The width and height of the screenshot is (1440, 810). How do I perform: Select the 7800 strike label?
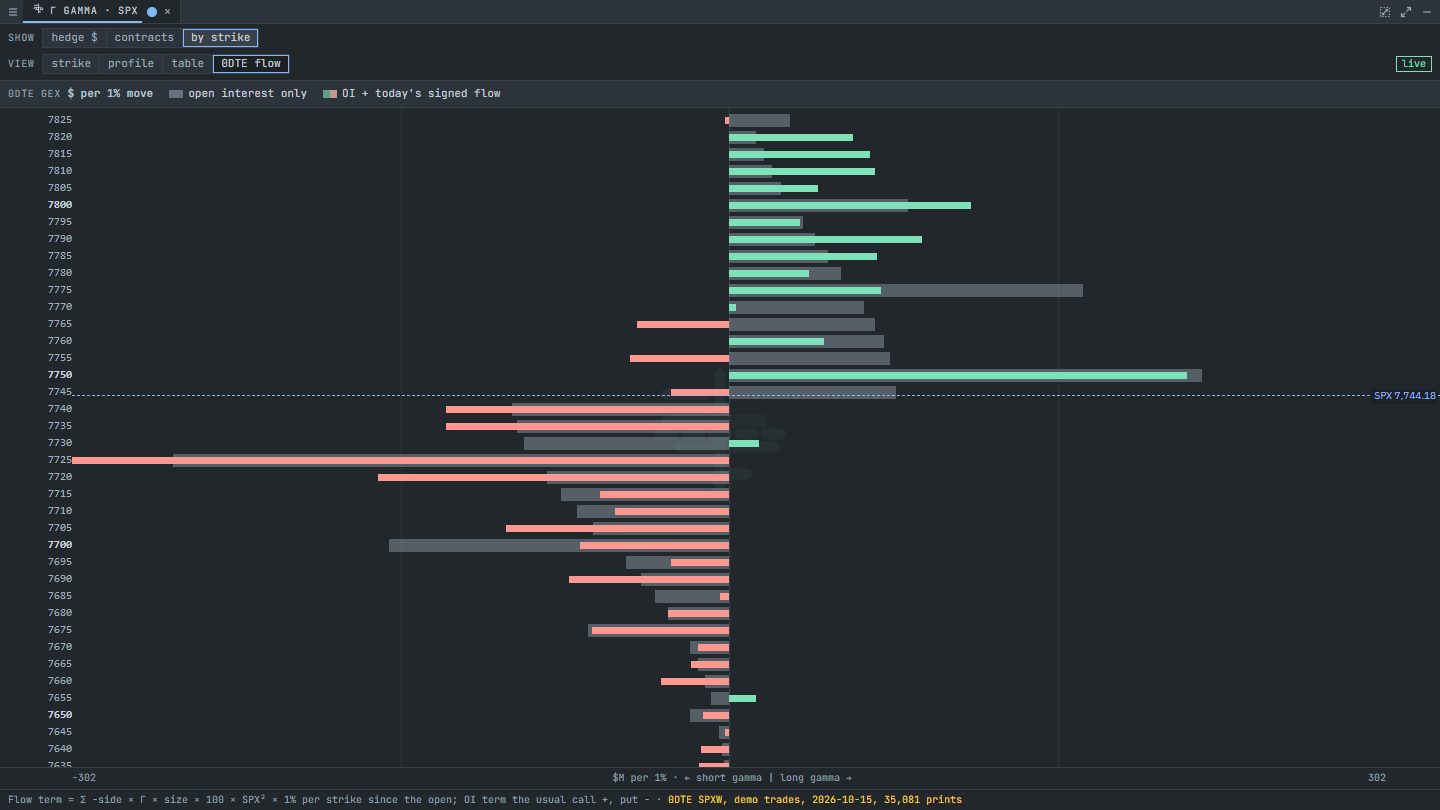(x=60, y=205)
